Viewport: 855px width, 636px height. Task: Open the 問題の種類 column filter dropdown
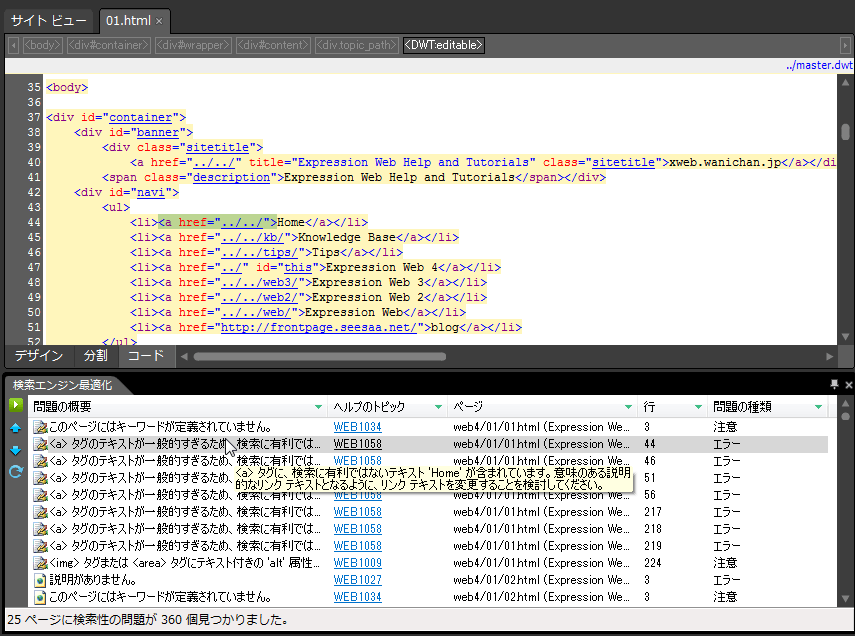click(x=818, y=407)
